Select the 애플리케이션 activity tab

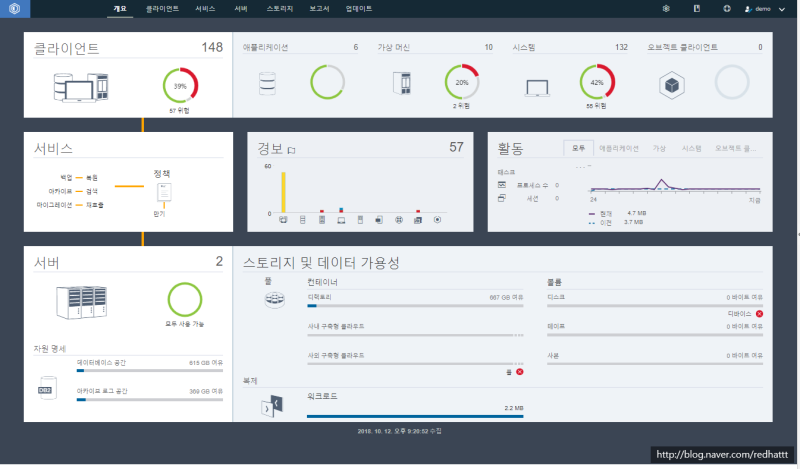[619, 149]
